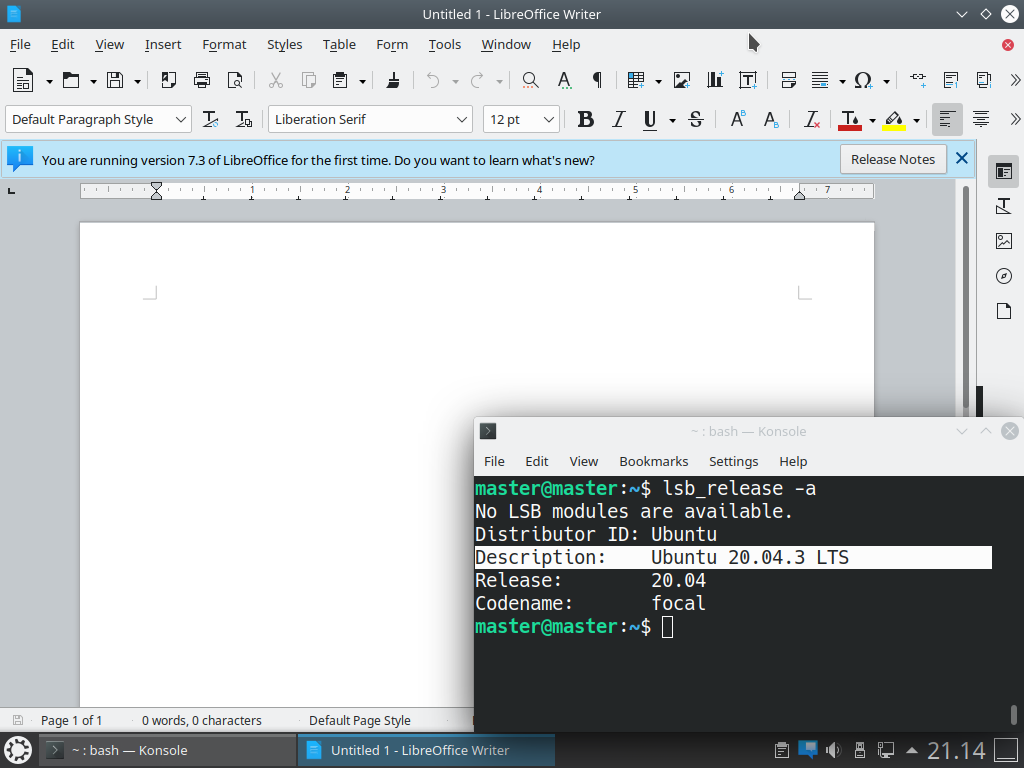Open the KDE application launcher
This screenshot has width=1024, height=768.
click(18, 750)
